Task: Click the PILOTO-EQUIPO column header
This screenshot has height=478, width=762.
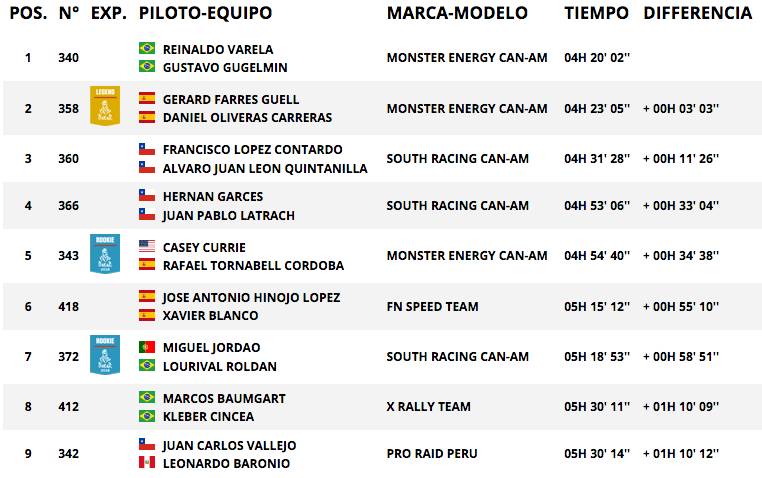Action: 206,13
